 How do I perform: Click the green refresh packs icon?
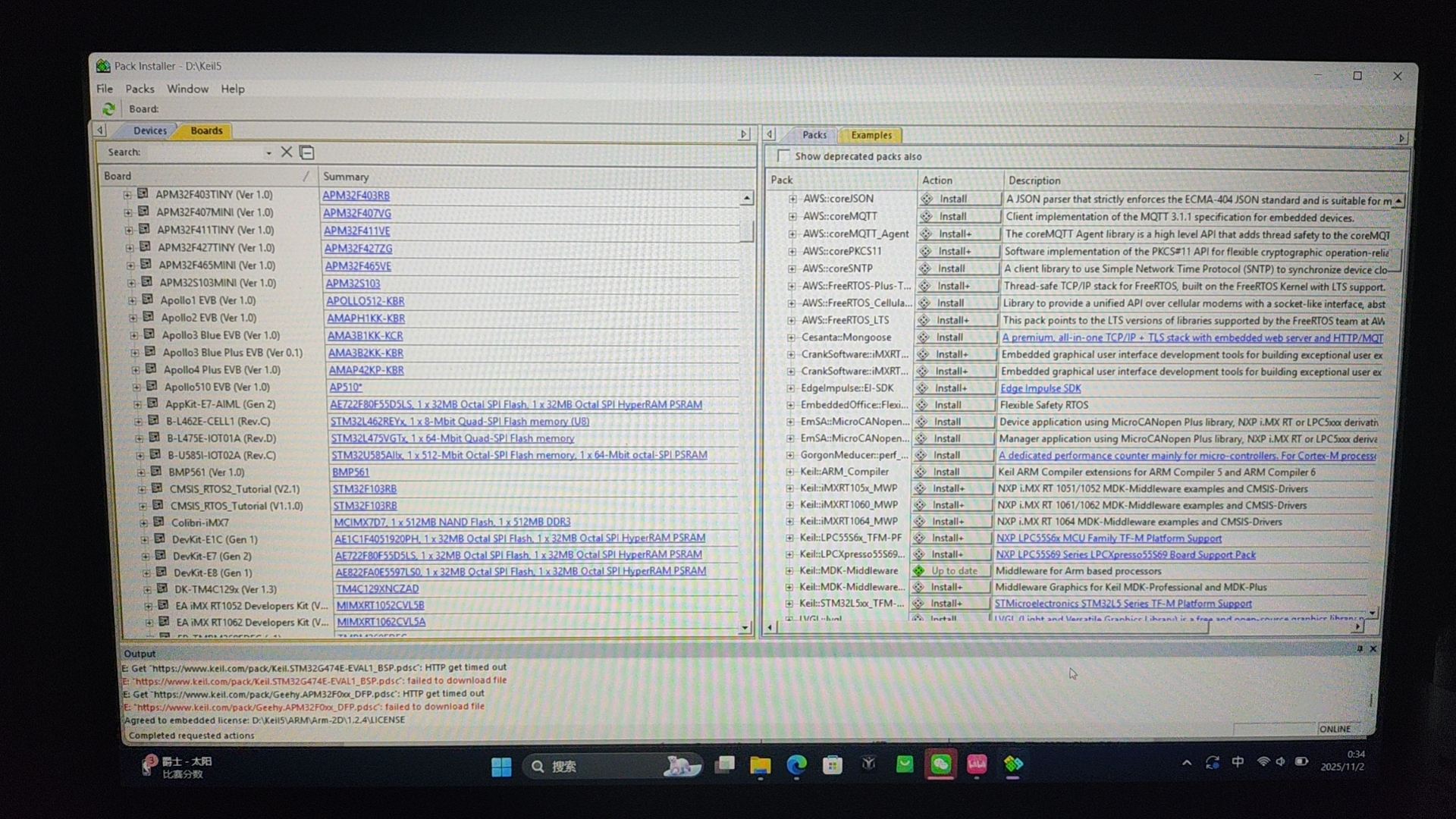108,109
